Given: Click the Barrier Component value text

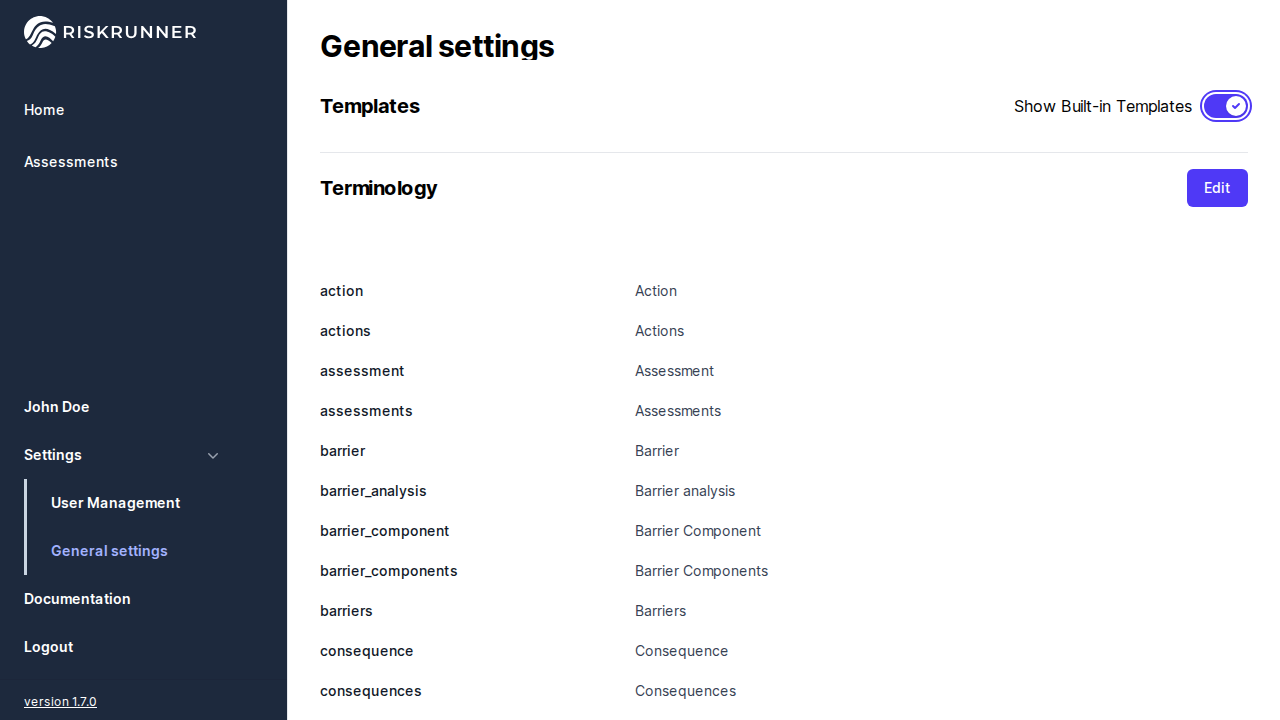Looking at the screenshot, I should click(698, 531).
